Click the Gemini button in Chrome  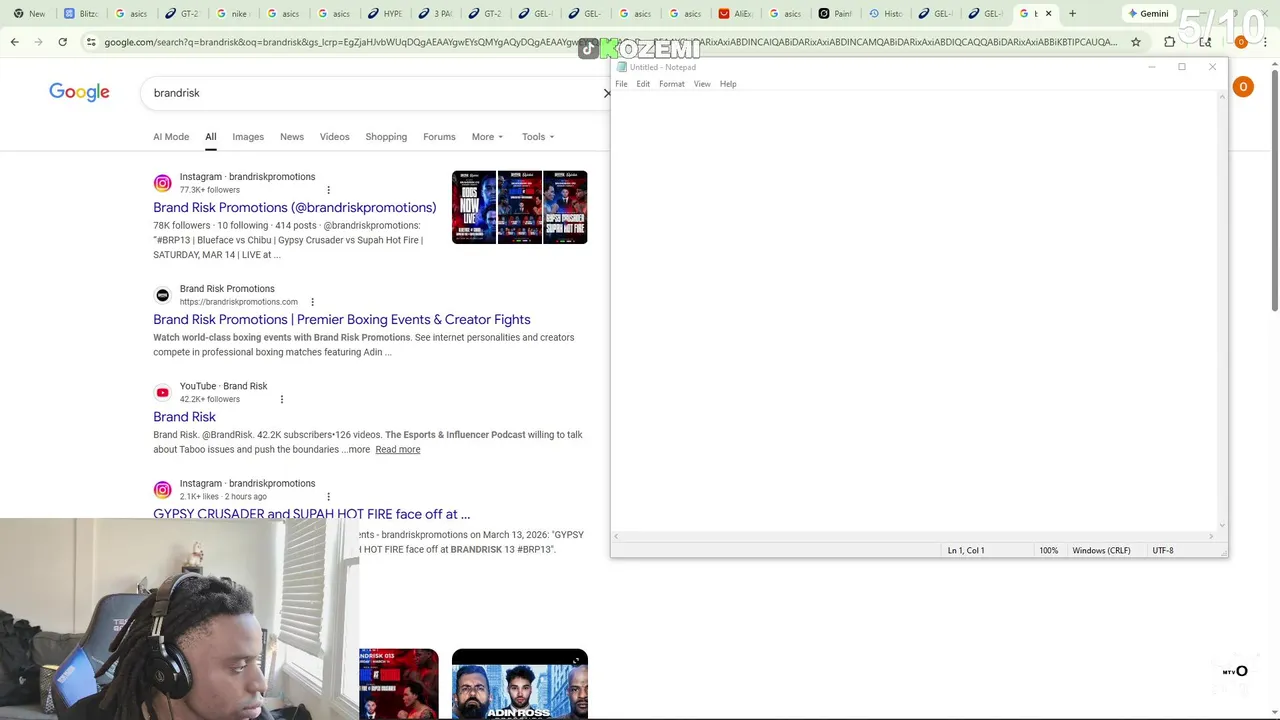[x=1148, y=14]
